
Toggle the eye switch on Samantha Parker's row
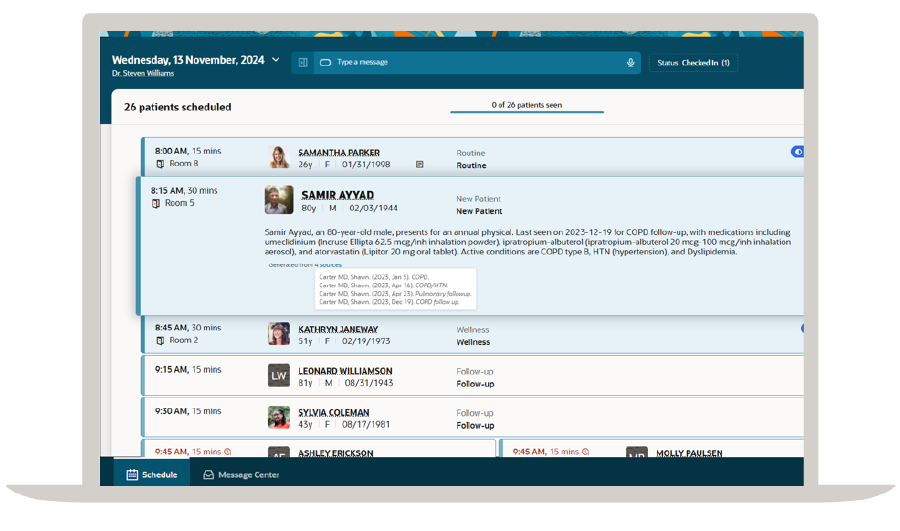pyautogui.click(x=797, y=152)
